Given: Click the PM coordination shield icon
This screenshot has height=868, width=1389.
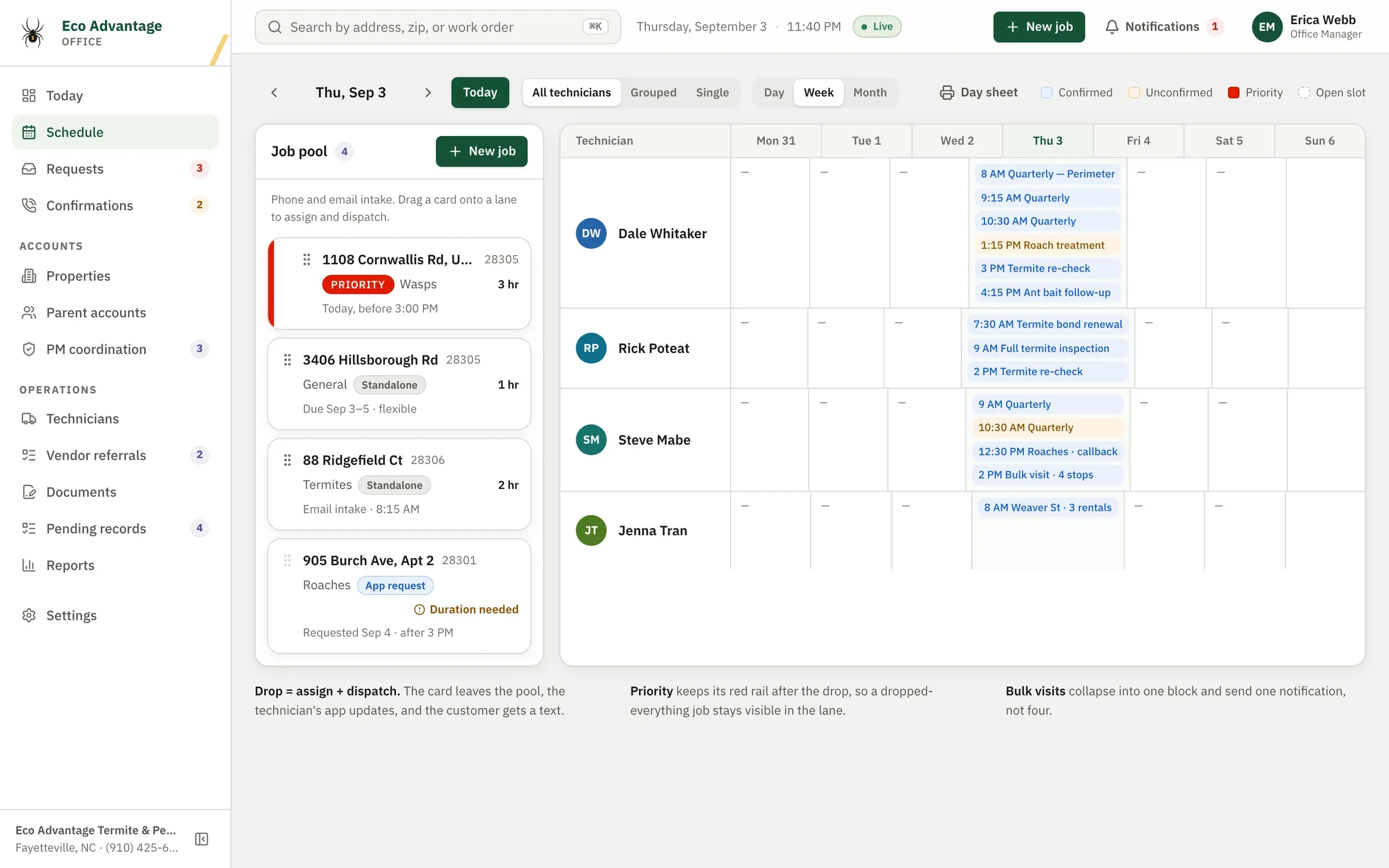Looking at the screenshot, I should (x=29, y=349).
